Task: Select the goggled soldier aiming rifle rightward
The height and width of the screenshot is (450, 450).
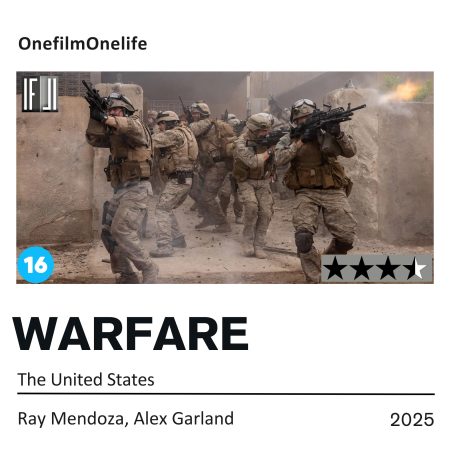Action: coord(320,187)
